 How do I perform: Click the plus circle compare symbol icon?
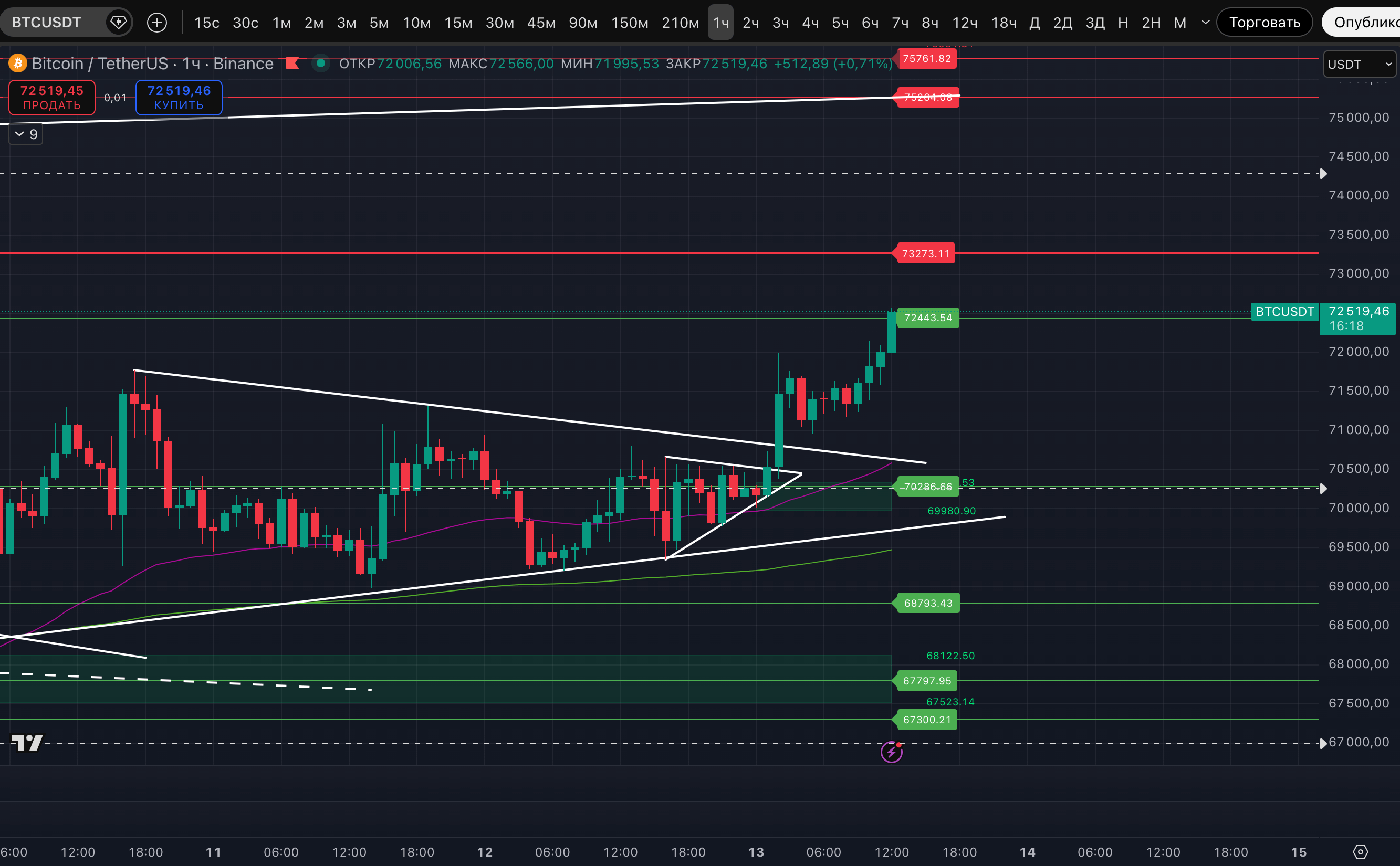click(x=157, y=23)
